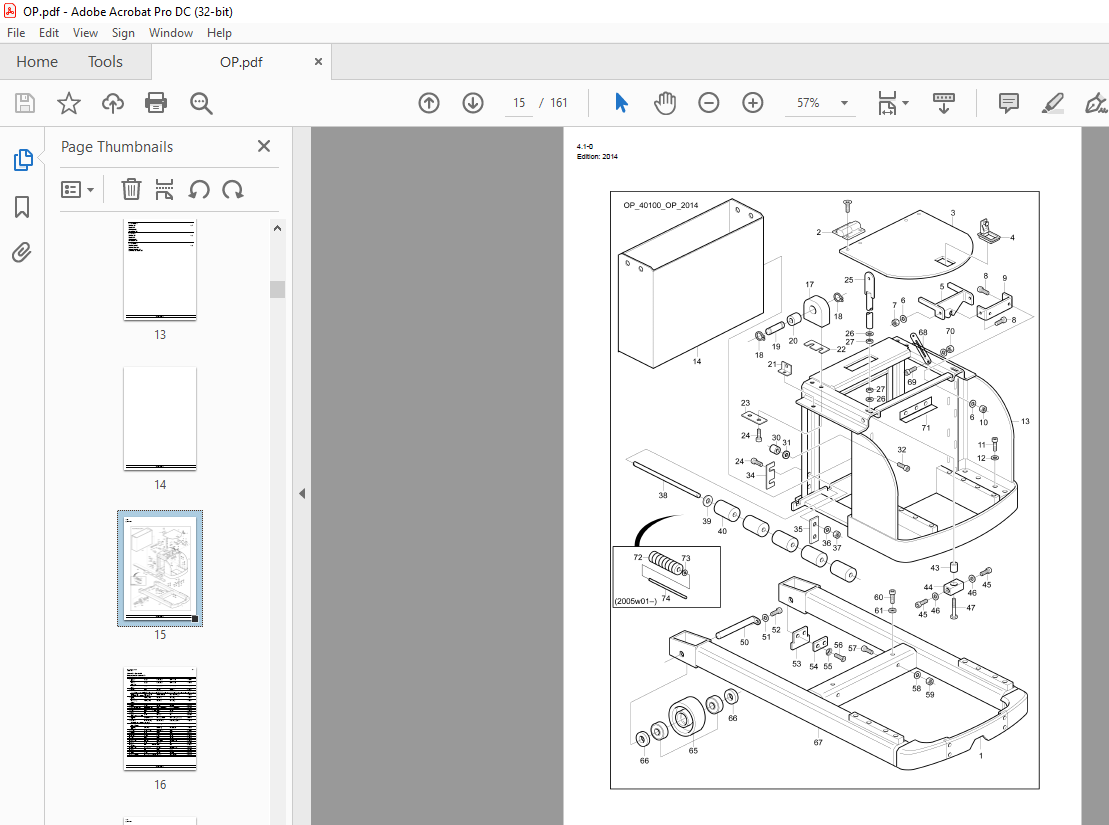Open the Attachments paperclip panel
This screenshot has width=1109, height=825.
click(22, 253)
